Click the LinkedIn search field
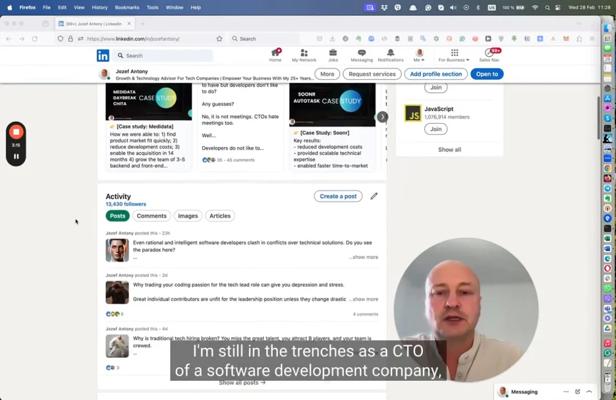Image resolution: width=616 pixels, height=400 pixels. 165,56
